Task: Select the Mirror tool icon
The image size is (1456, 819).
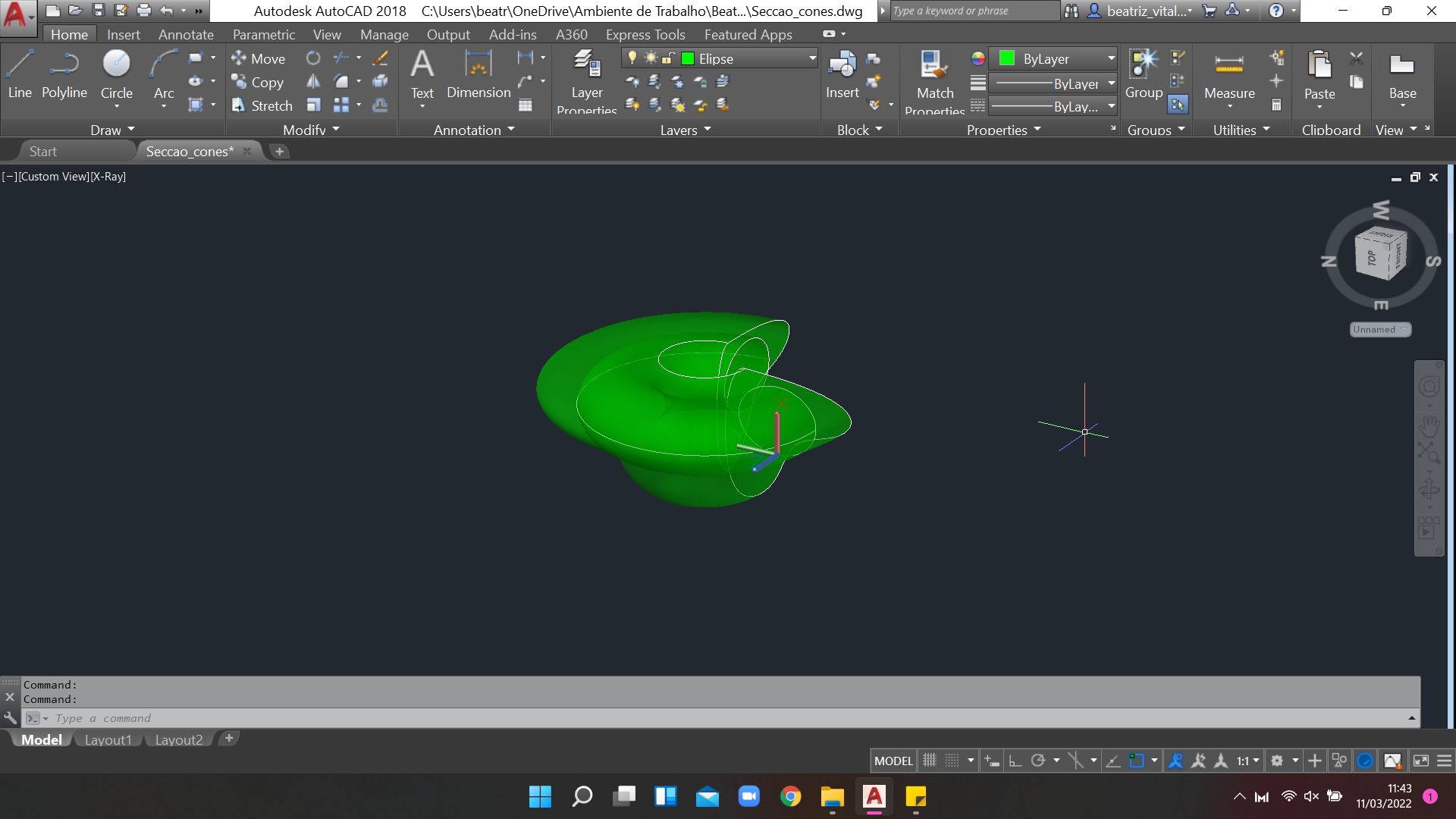Action: pyautogui.click(x=313, y=81)
